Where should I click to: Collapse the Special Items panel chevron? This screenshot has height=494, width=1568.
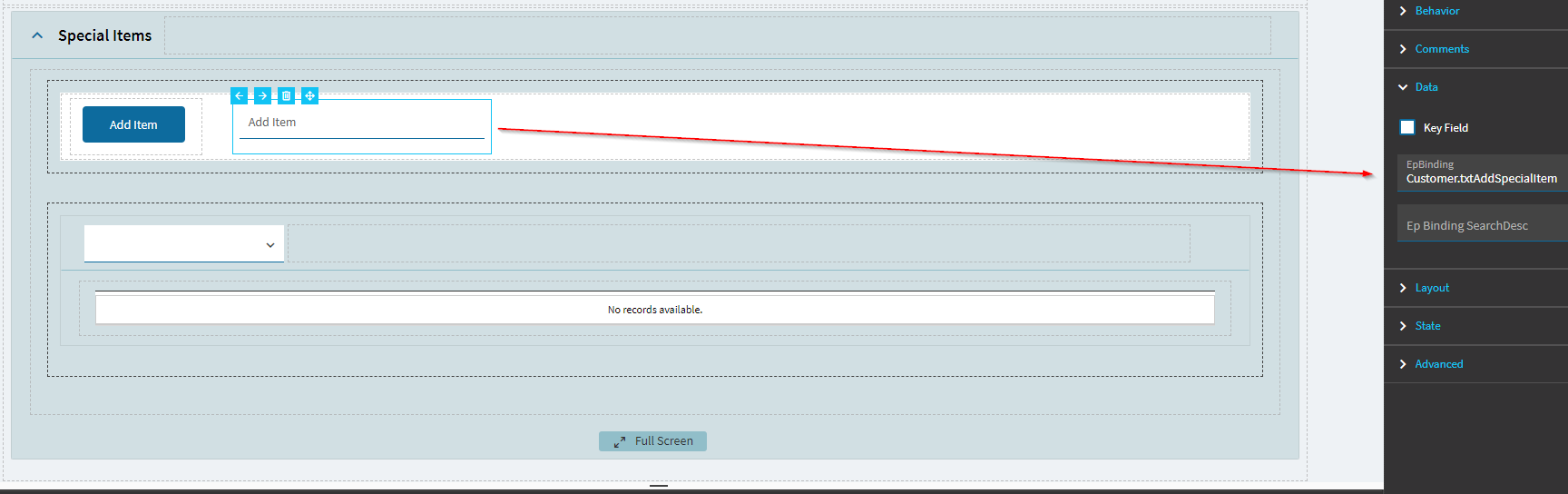point(37,35)
